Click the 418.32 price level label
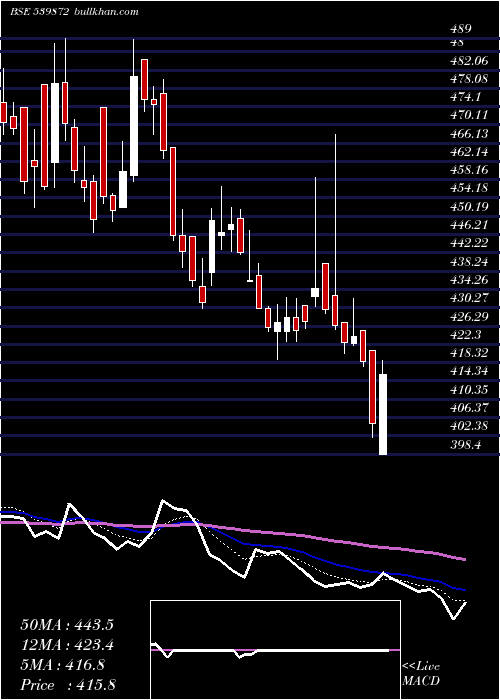The image size is (500, 700). 469,353
